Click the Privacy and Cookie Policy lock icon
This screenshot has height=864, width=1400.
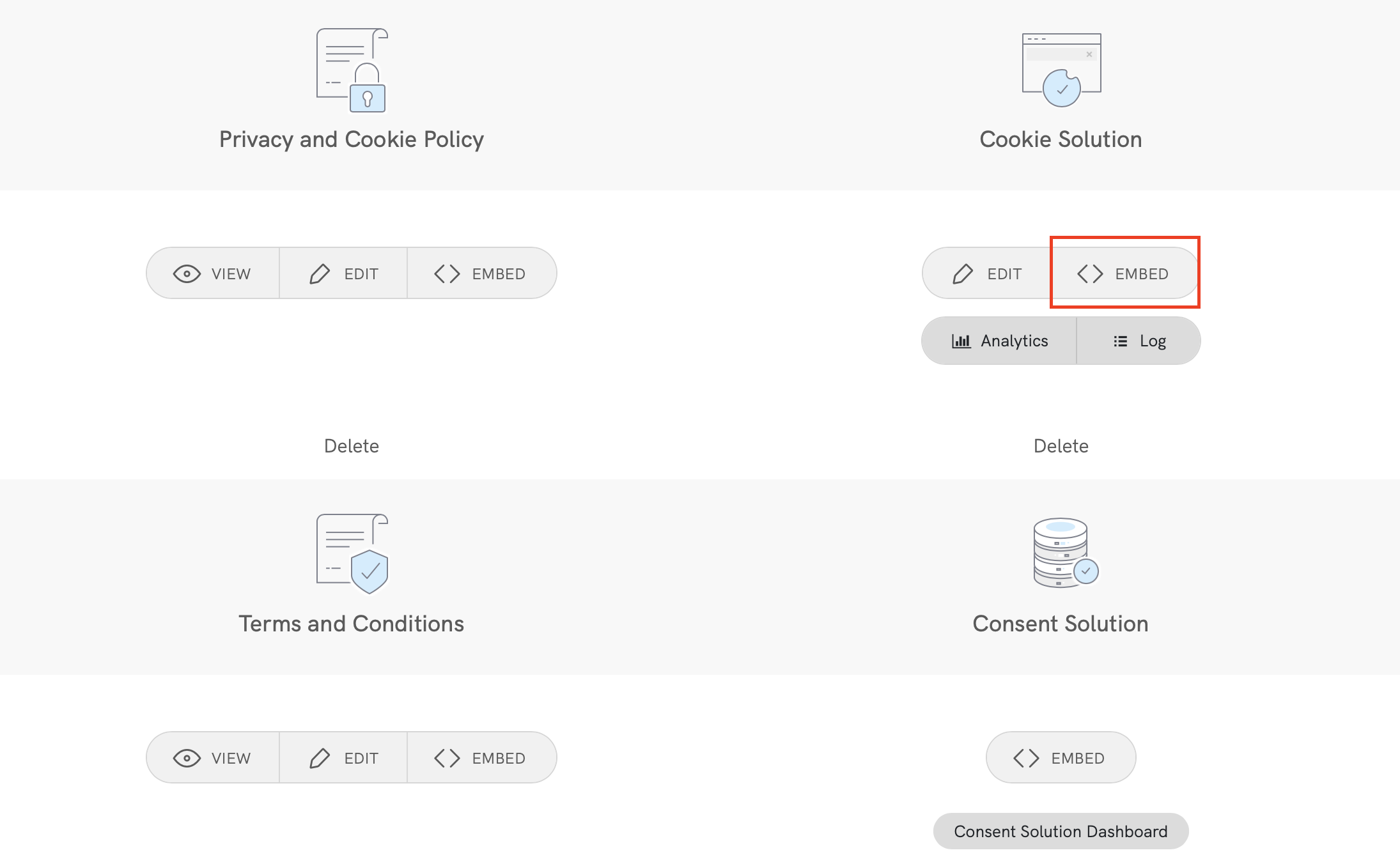tap(352, 70)
